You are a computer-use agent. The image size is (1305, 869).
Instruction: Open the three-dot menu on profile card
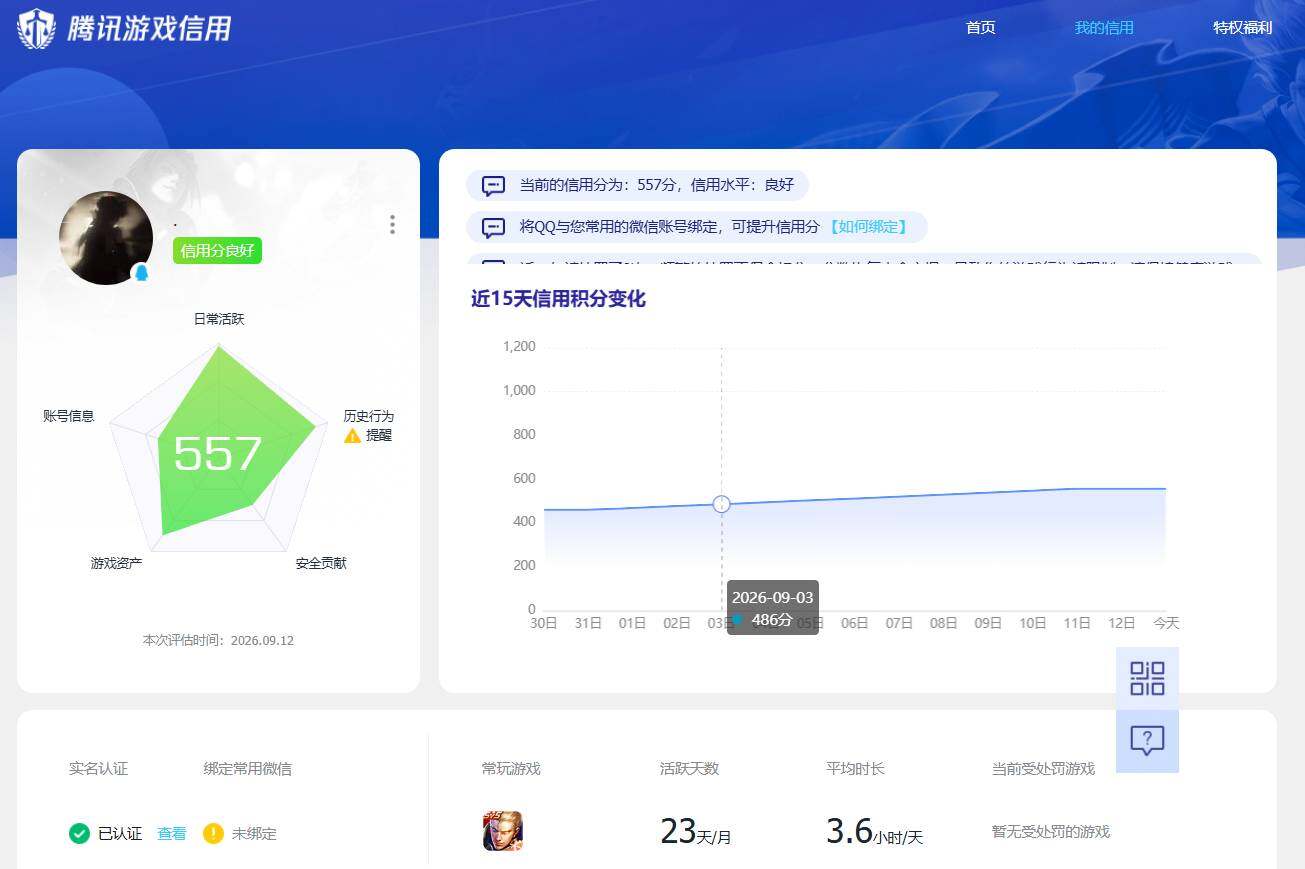pos(392,224)
